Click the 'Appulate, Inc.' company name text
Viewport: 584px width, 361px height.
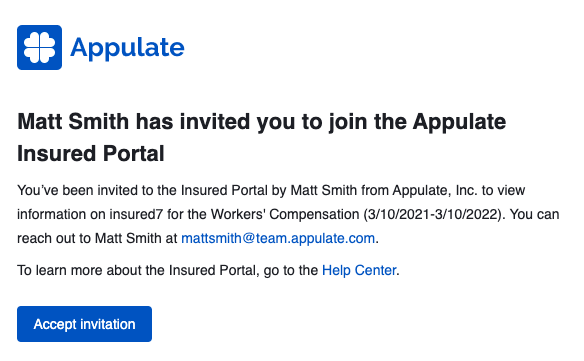pyautogui.click(x=435, y=190)
